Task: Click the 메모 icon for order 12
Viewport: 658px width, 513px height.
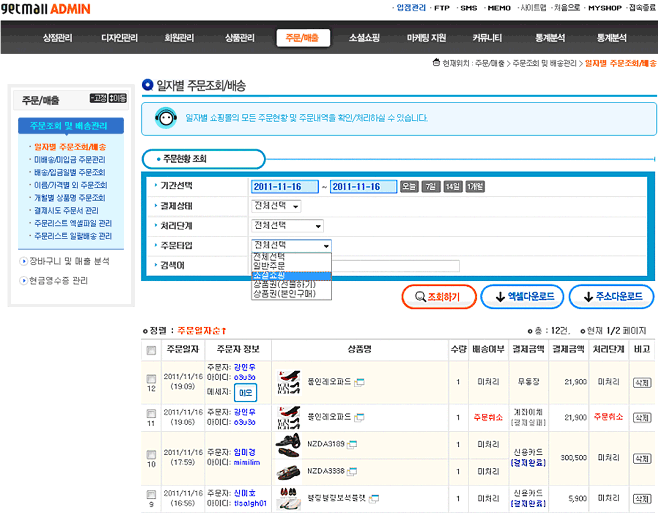Action: click(x=244, y=394)
